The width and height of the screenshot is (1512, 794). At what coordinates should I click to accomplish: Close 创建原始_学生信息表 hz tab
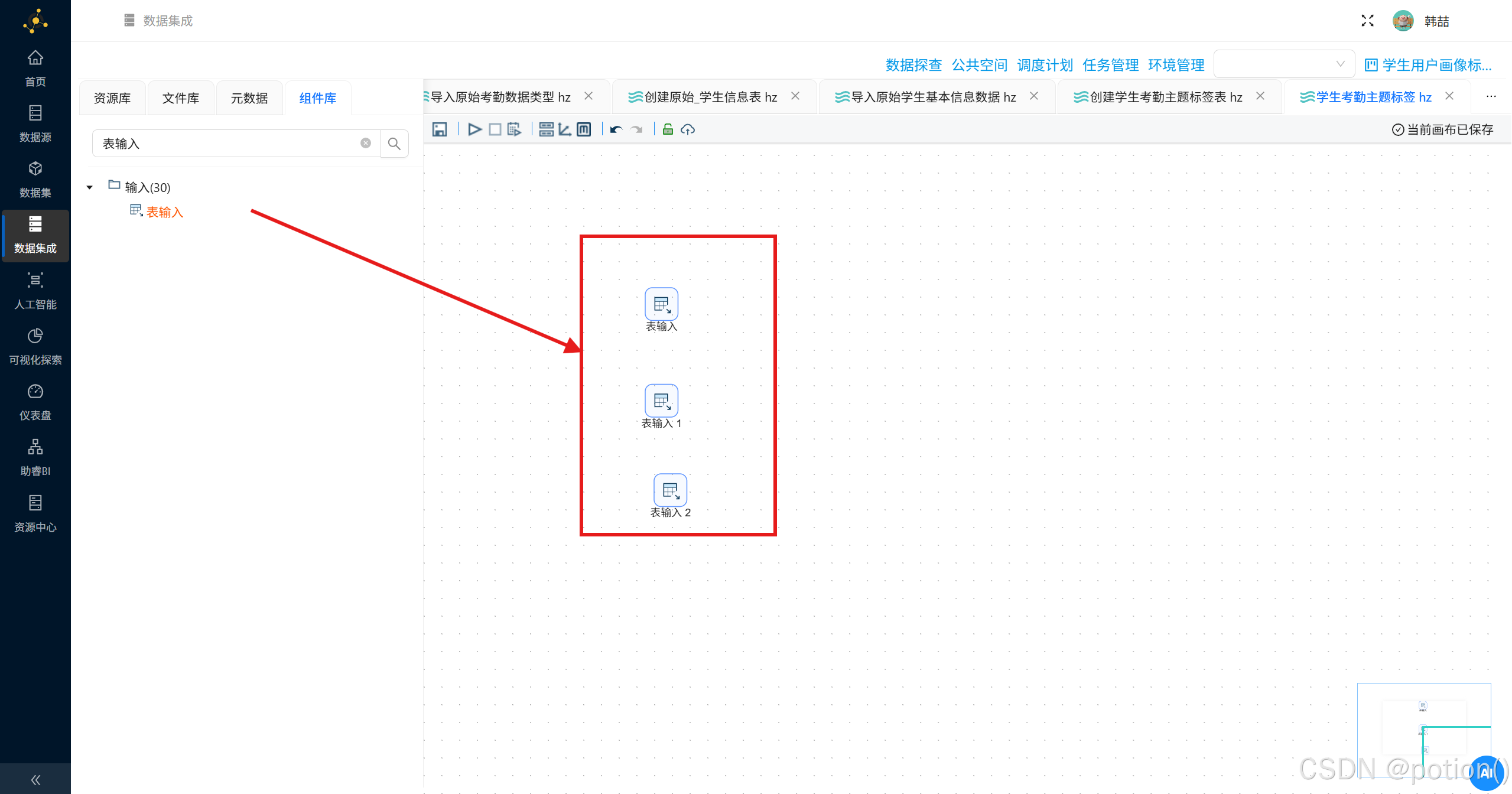click(x=795, y=96)
